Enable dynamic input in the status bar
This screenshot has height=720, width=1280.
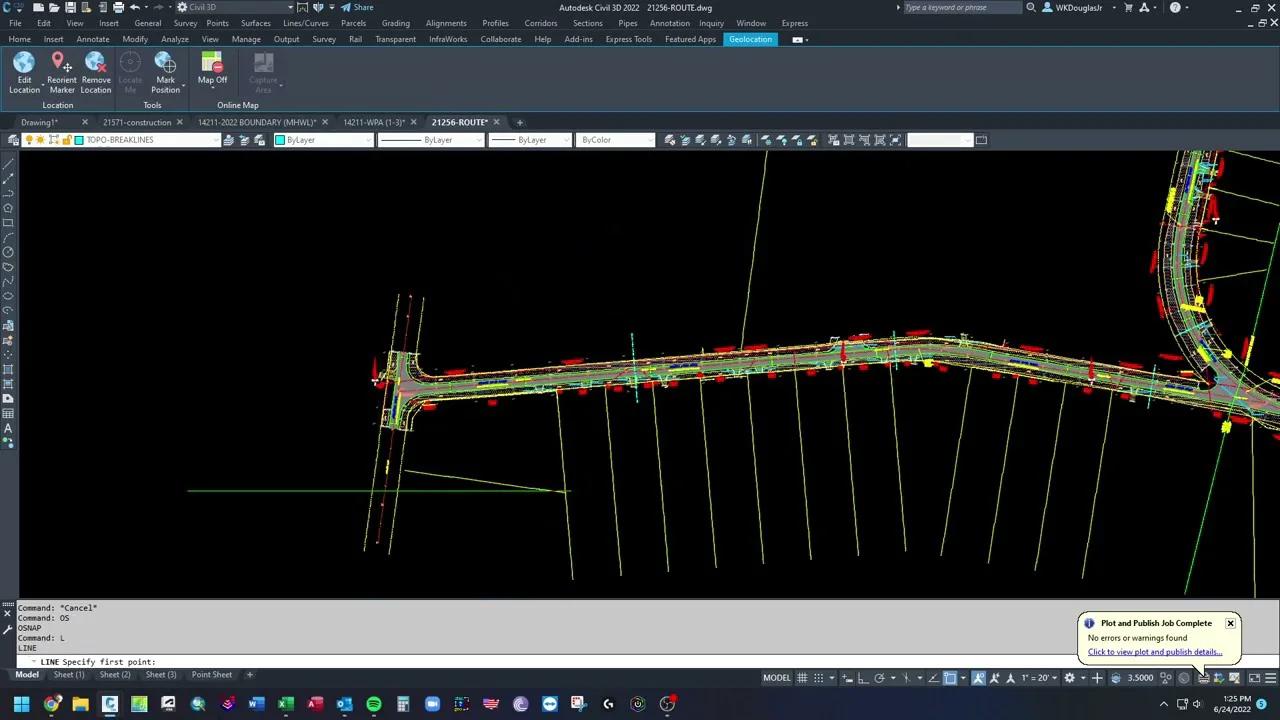click(846, 677)
